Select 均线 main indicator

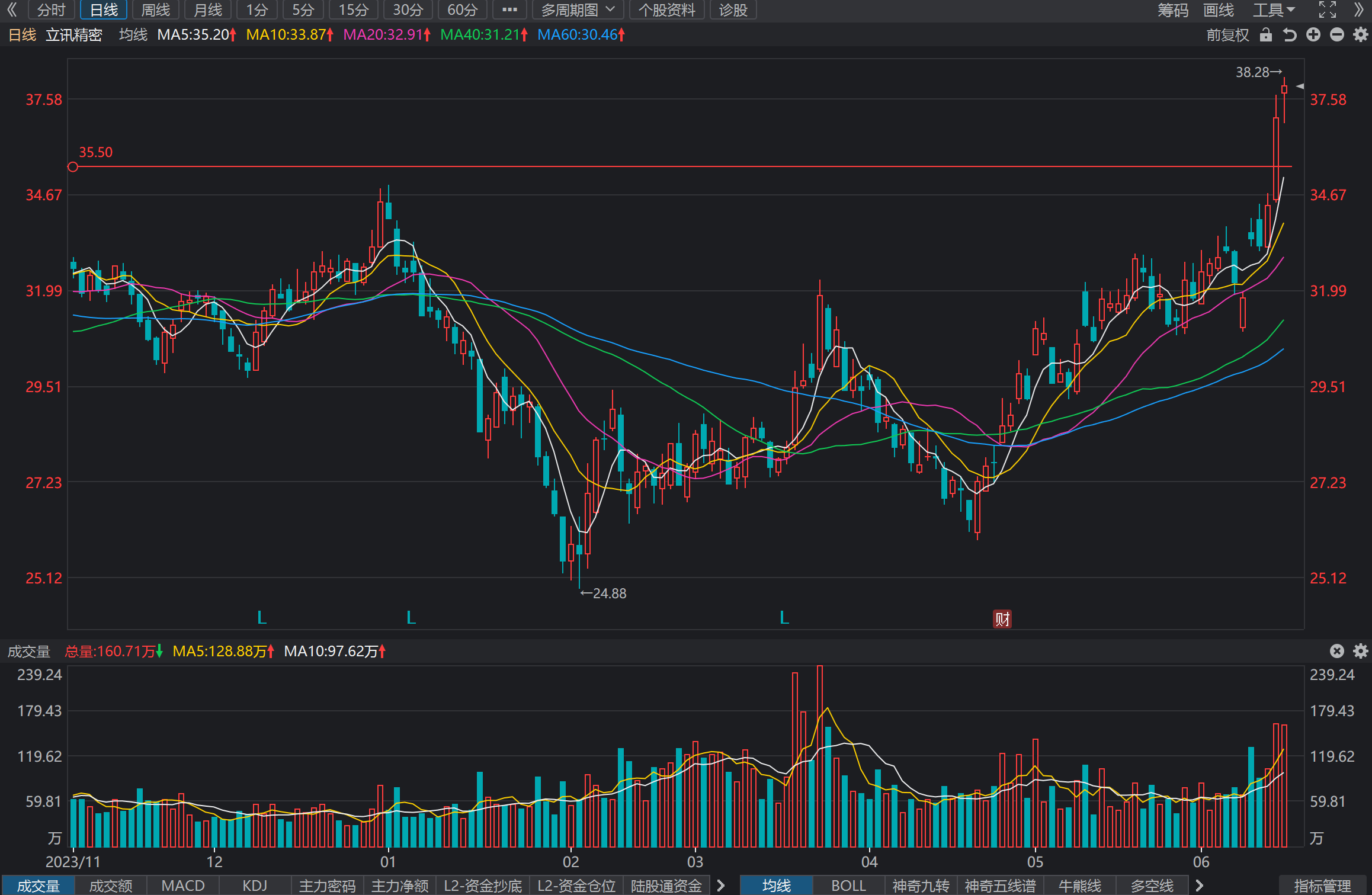point(777,886)
